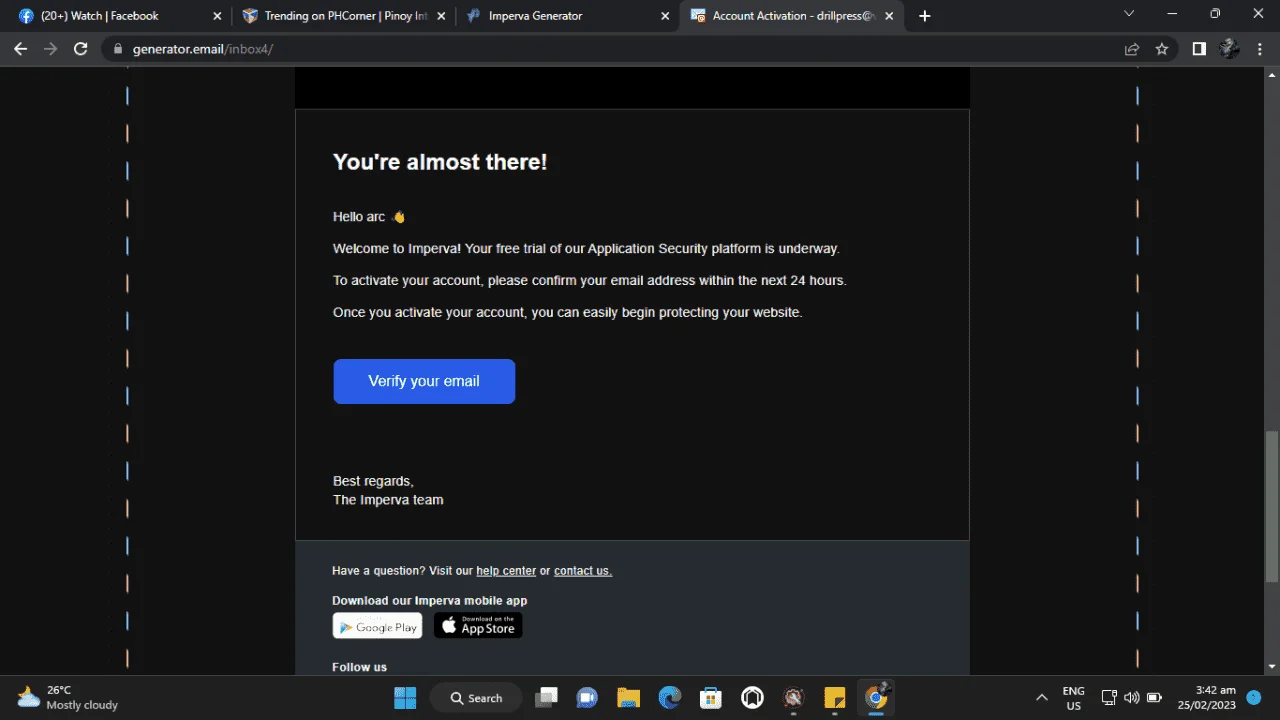Open the blue notification indicator

(x=1254, y=698)
